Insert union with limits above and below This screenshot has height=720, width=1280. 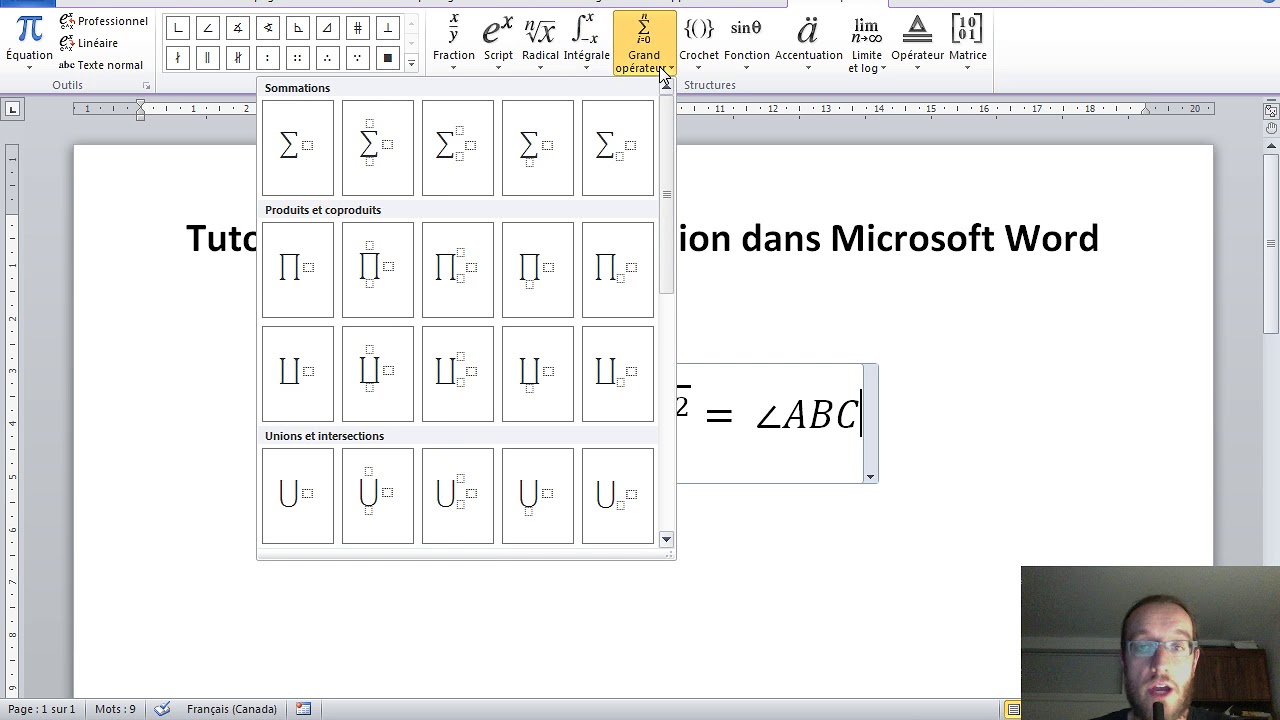[378, 496]
